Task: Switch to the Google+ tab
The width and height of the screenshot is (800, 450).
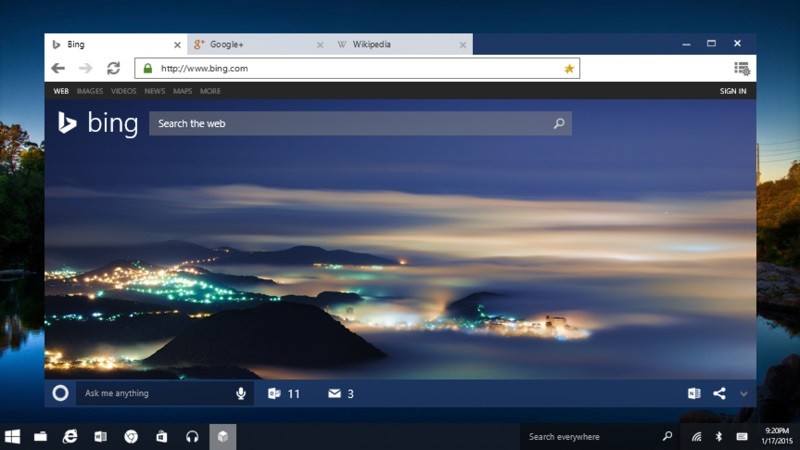Action: (250, 44)
